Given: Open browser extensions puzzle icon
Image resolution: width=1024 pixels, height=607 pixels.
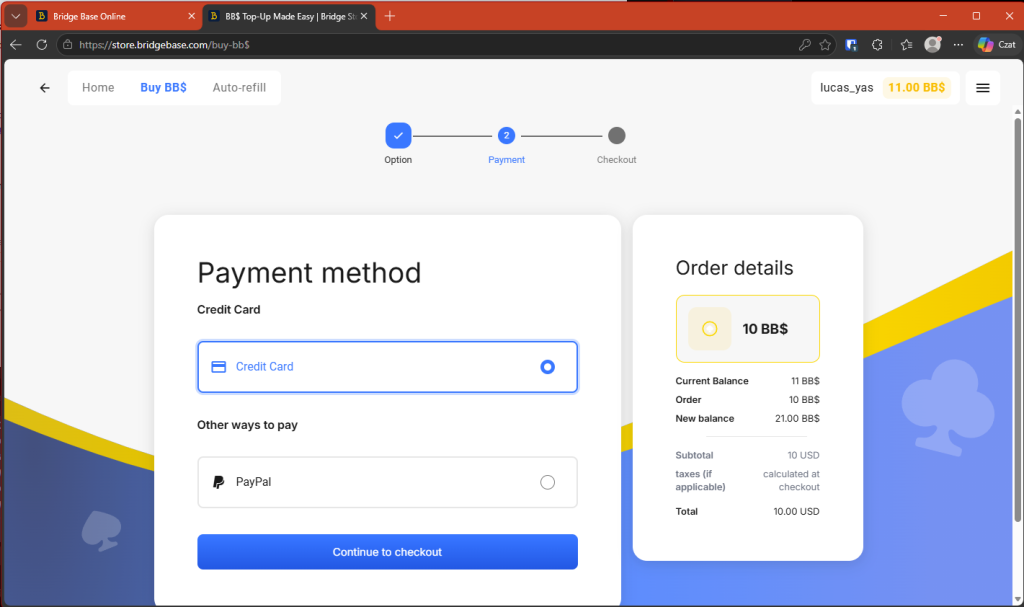Looking at the screenshot, I should (877, 45).
